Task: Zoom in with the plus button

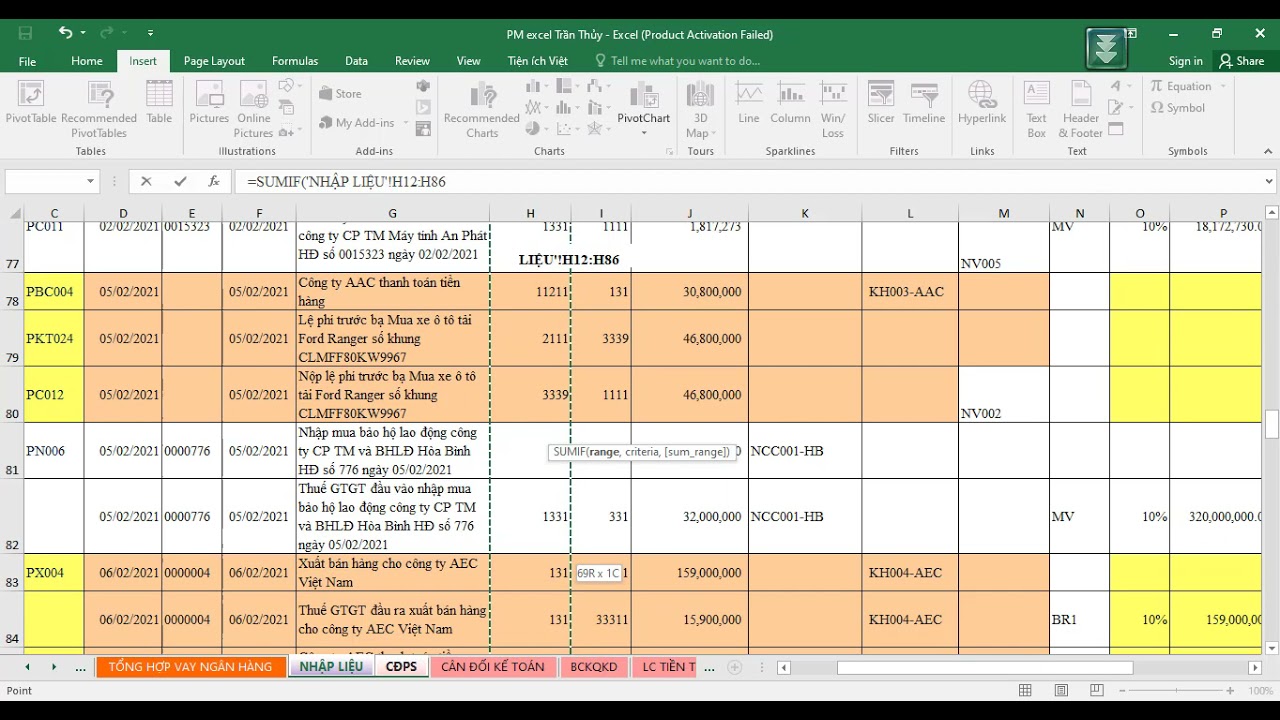Action: tap(1232, 691)
